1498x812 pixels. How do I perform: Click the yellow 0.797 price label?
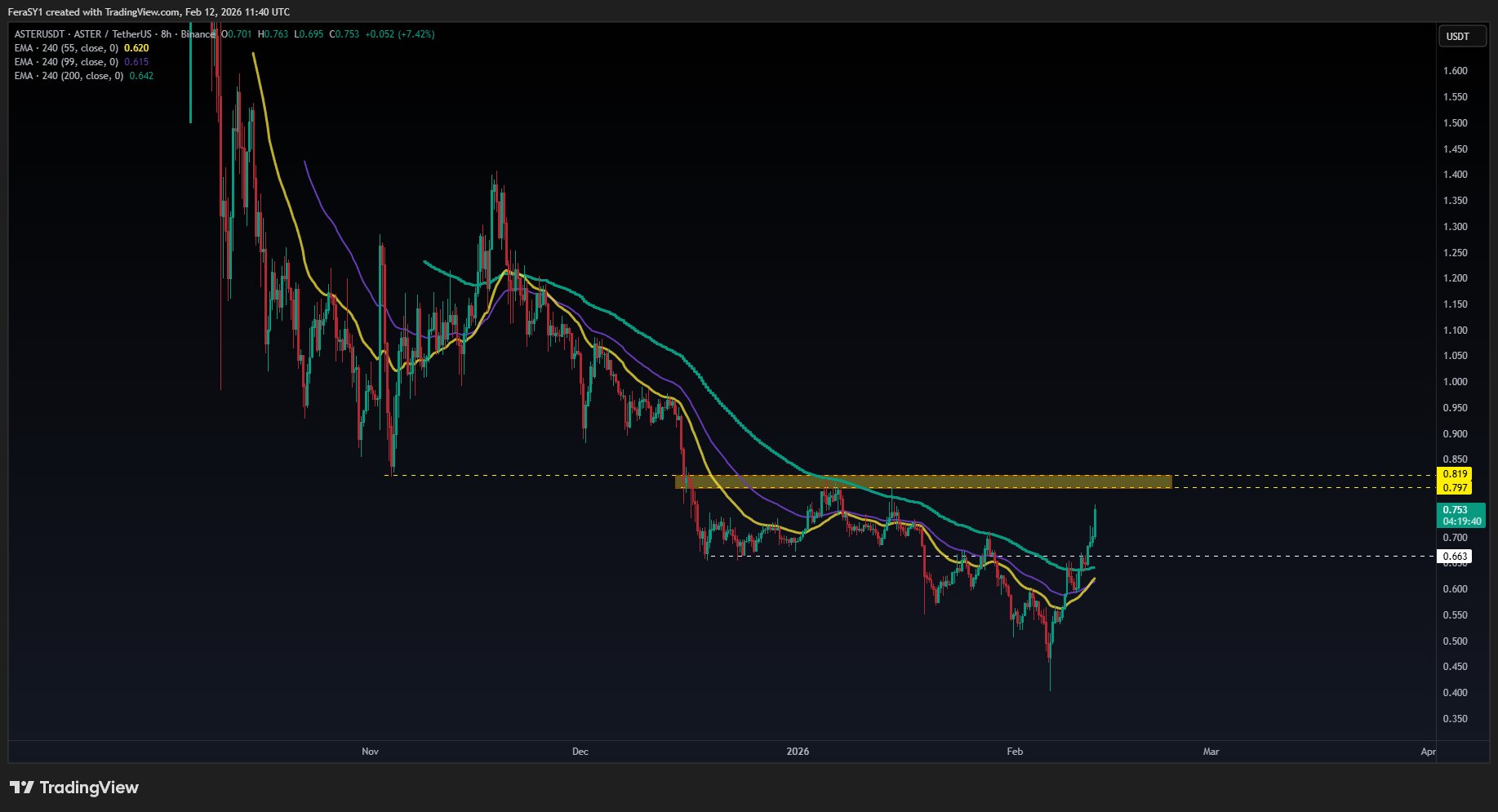pos(1455,488)
